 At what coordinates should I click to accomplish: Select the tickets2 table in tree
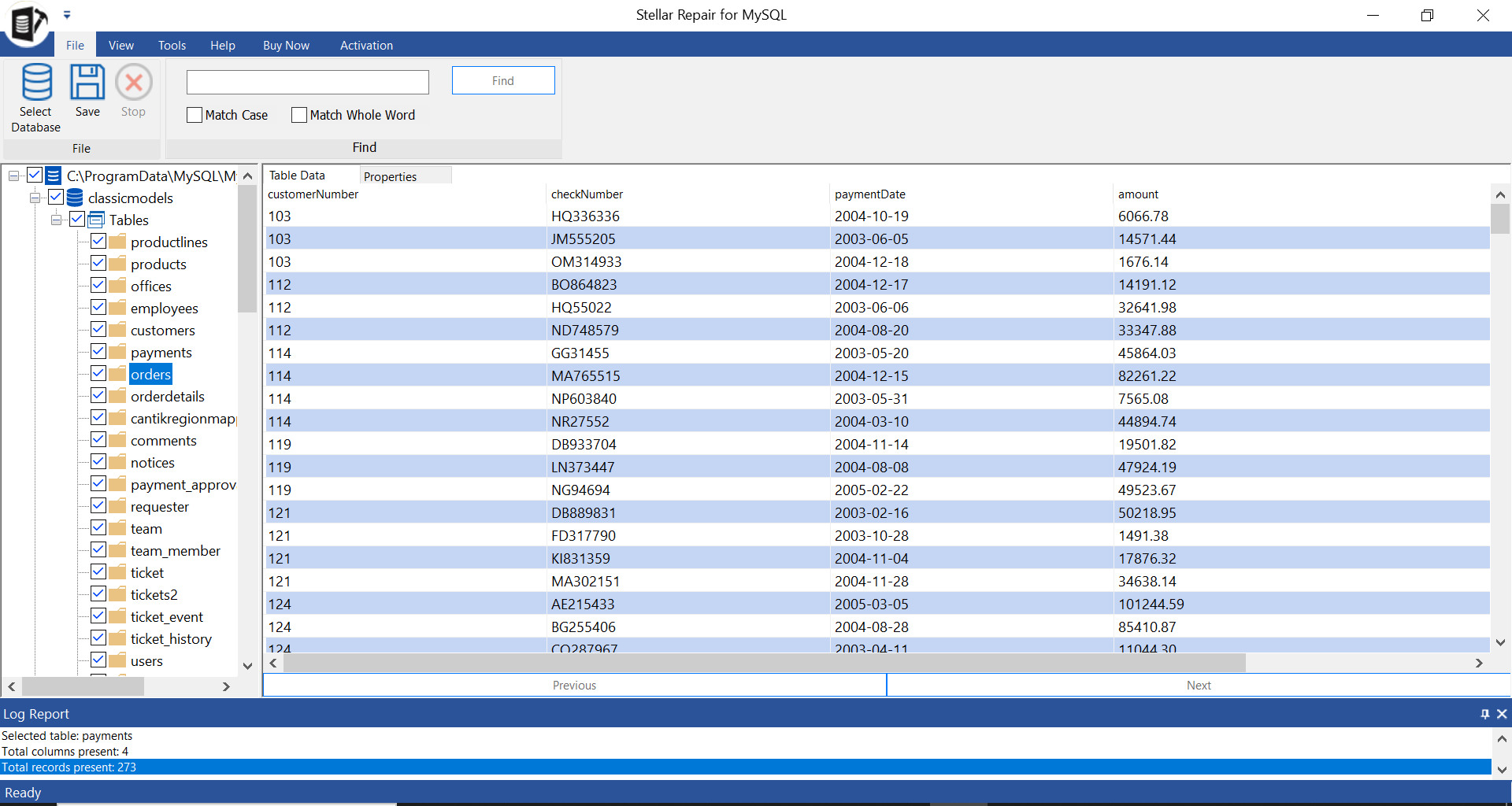tap(154, 594)
